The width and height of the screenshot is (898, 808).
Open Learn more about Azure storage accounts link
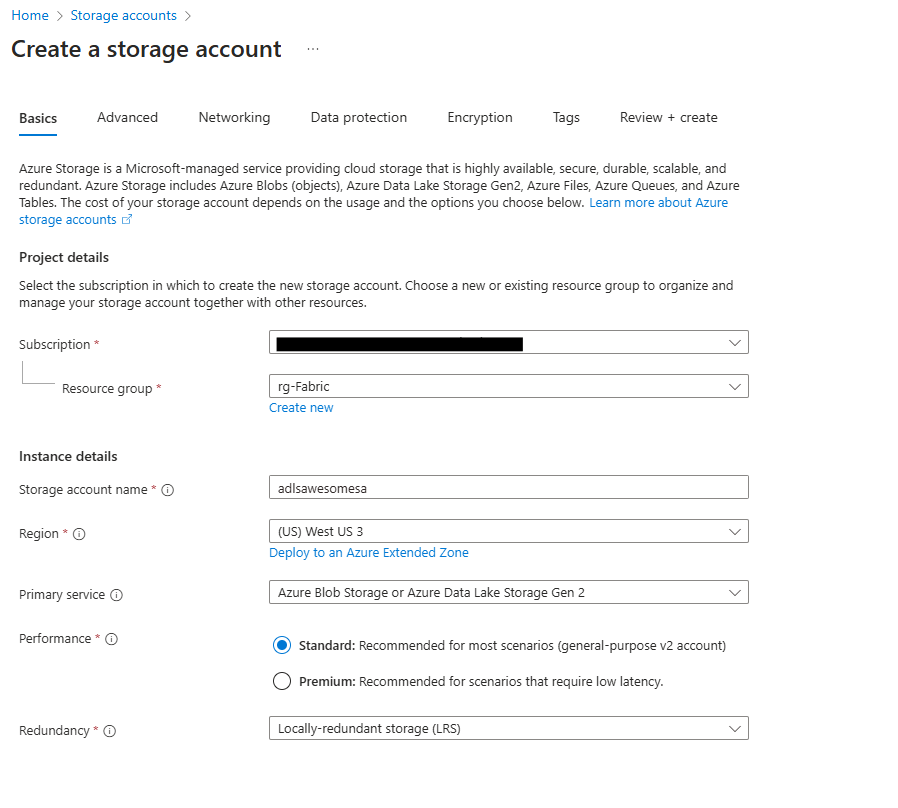pos(659,203)
